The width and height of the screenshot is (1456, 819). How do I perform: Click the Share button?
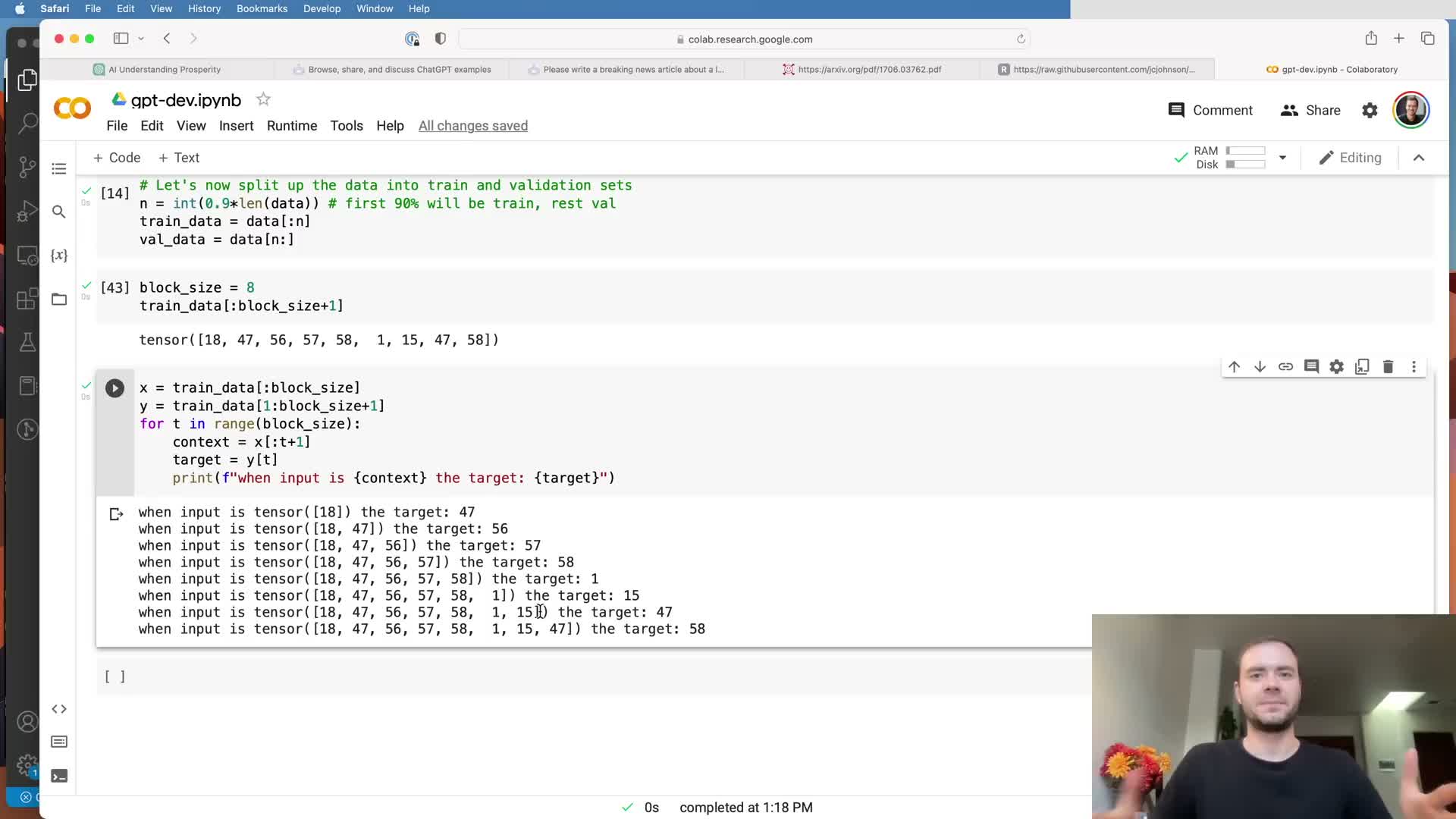(x=1310, y=111)
